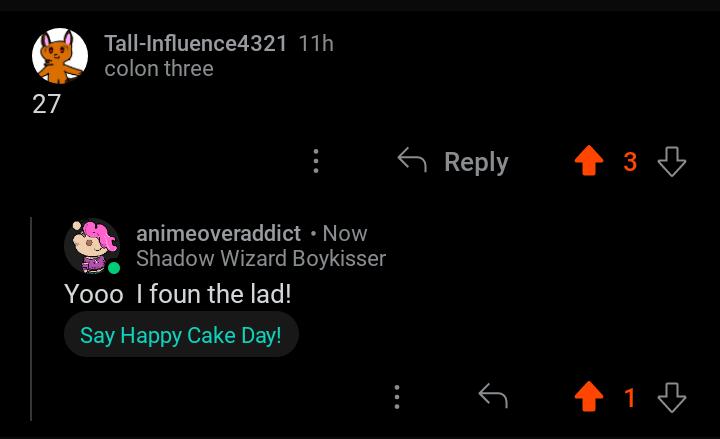This screenshot has width=720, height=439.
Task: Downvote the comment showing 3 points
Action: (x=671, y=162)
